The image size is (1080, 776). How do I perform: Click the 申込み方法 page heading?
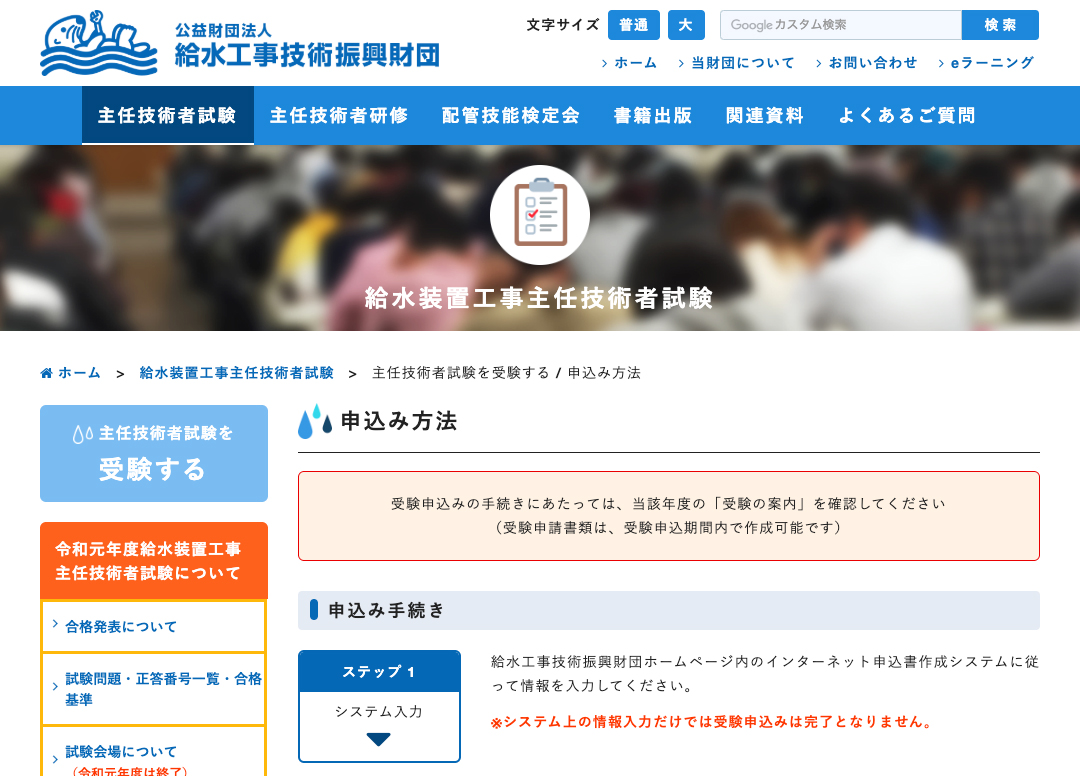click(x=399, y=421)
